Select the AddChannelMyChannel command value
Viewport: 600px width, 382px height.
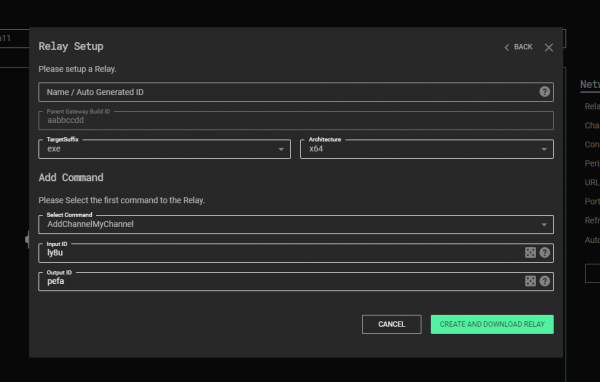coord(90,224)
